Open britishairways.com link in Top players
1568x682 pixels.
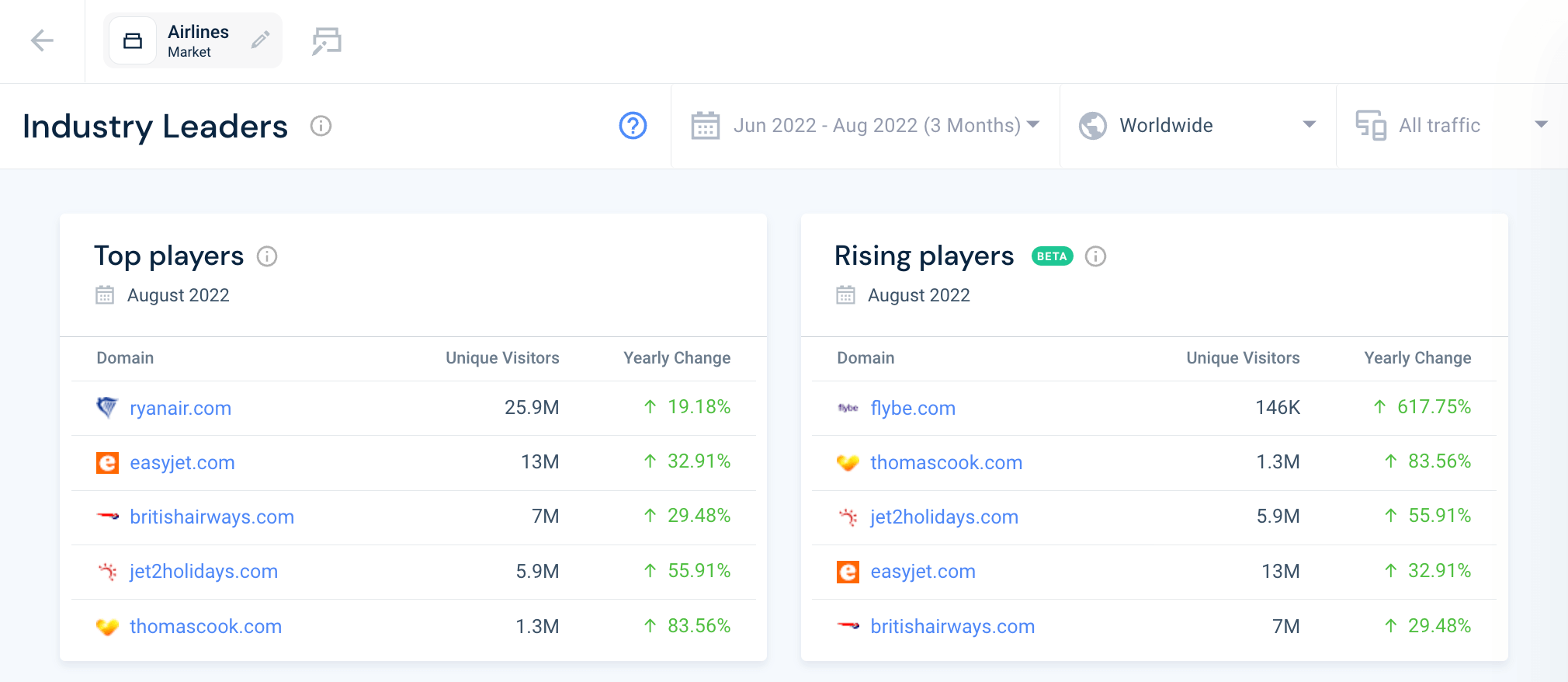tap(212, 517)
